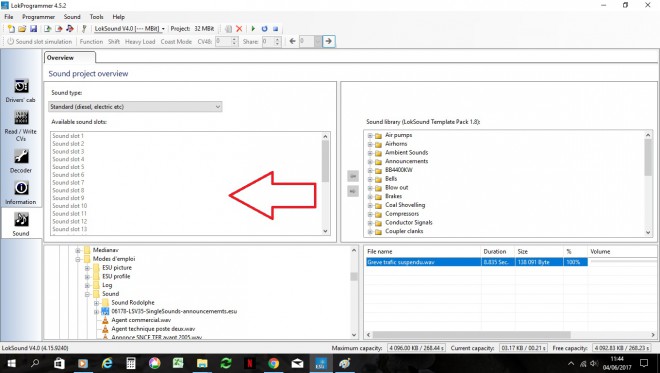Open the Programmer menu
Viewport: 660px width, 373px height.
pyautogui.click(x=38, y=17)
